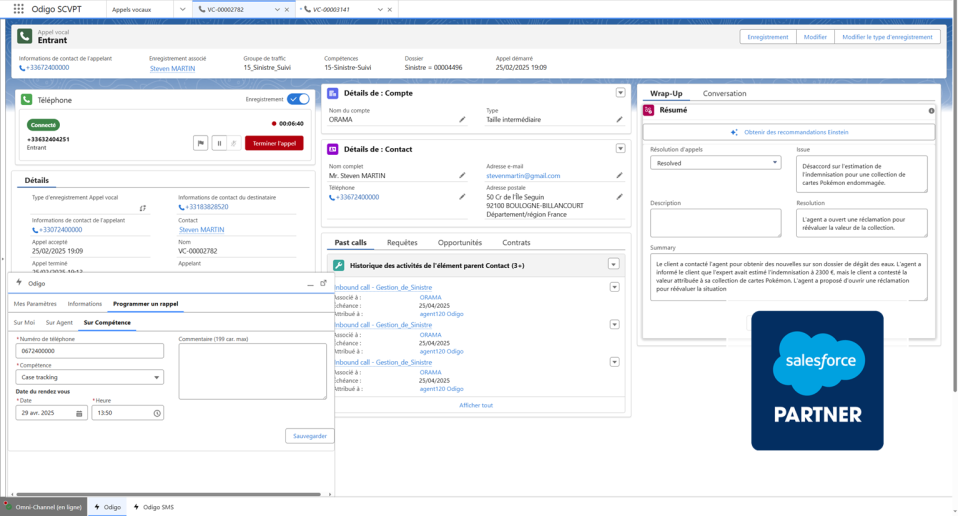Click the Résumé info icon
958x516 pixels.
[x=931, y=111]
